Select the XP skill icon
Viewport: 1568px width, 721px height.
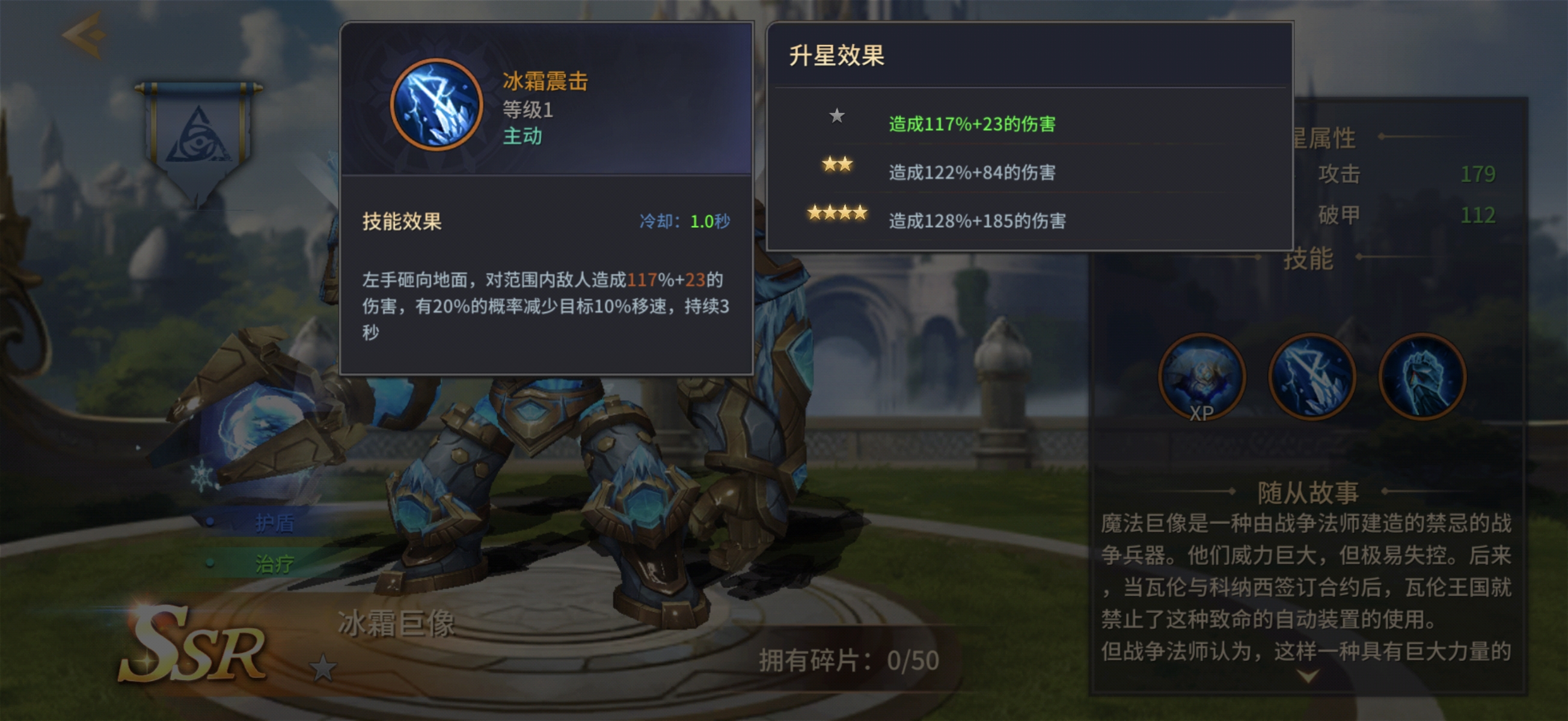pyautogui.click(x=1202, y=377)
